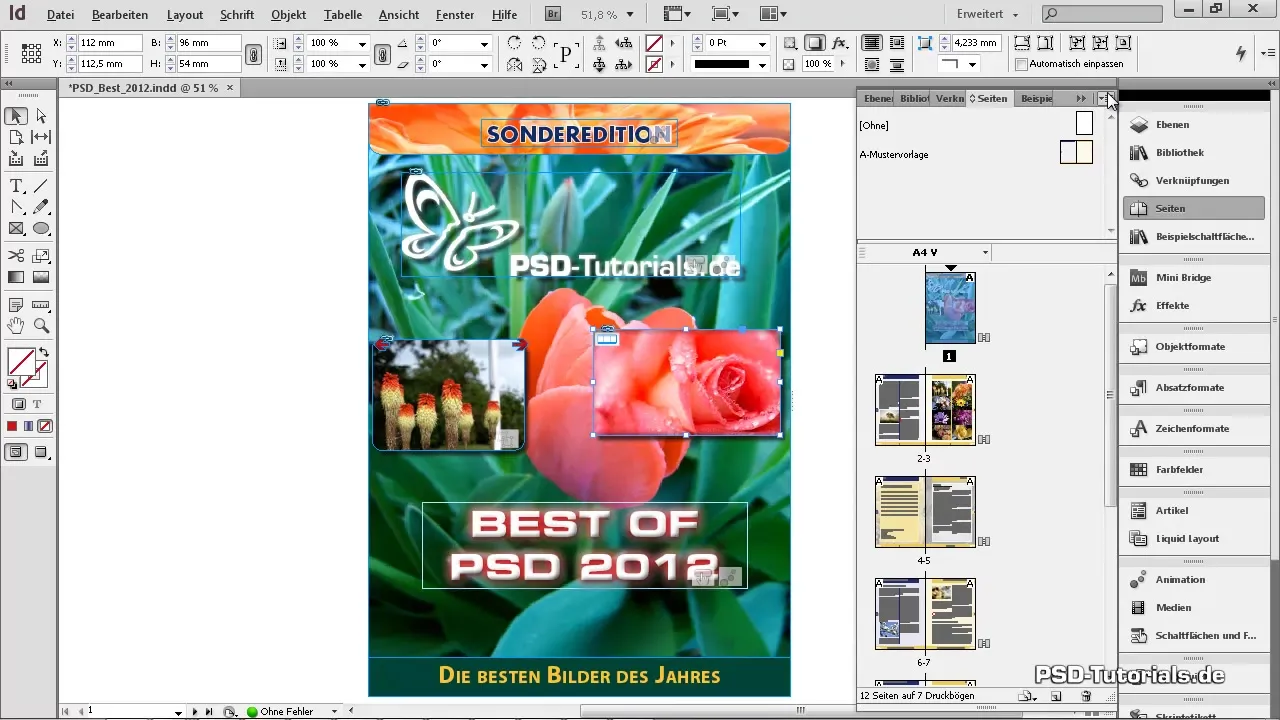Apply solid color swatch in toolbox
Screen dimensions: 1280x720
pos(13,426)
